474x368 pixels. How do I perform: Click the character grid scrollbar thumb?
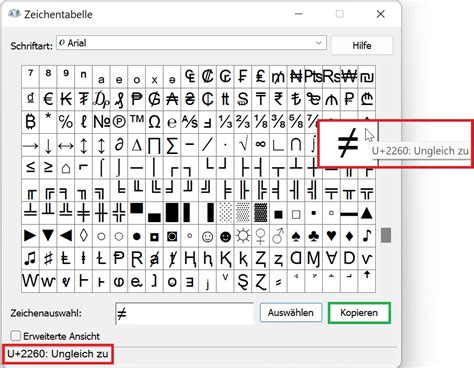386,235
